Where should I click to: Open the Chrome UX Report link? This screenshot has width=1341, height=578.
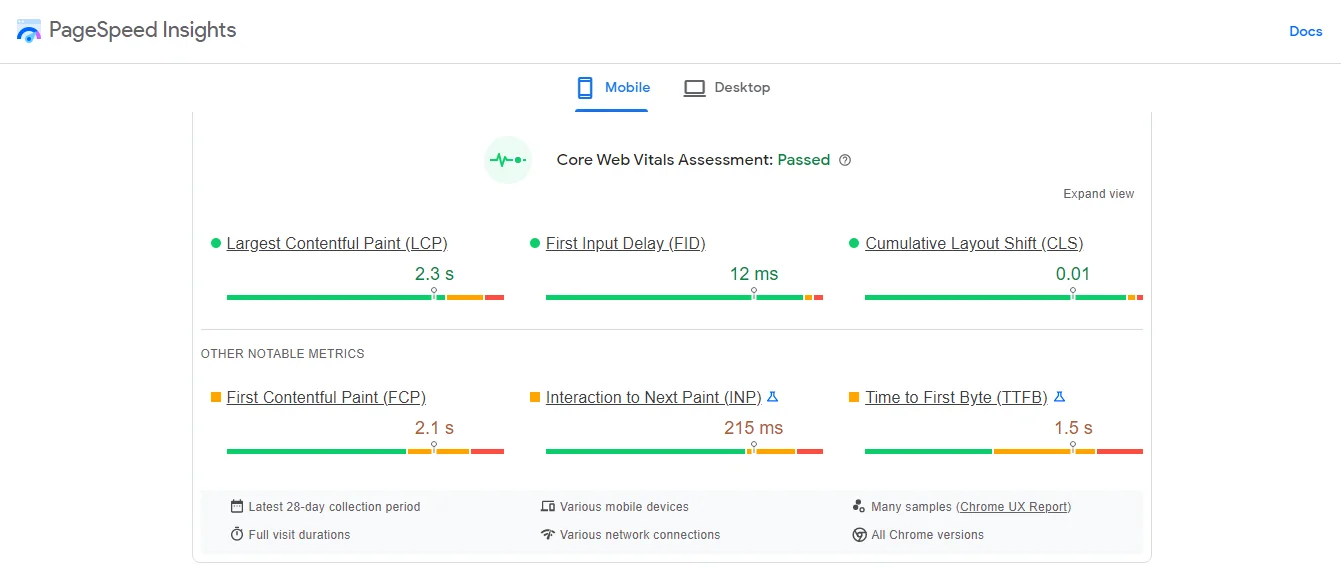pyautogui.click(x=1013, y=507)
